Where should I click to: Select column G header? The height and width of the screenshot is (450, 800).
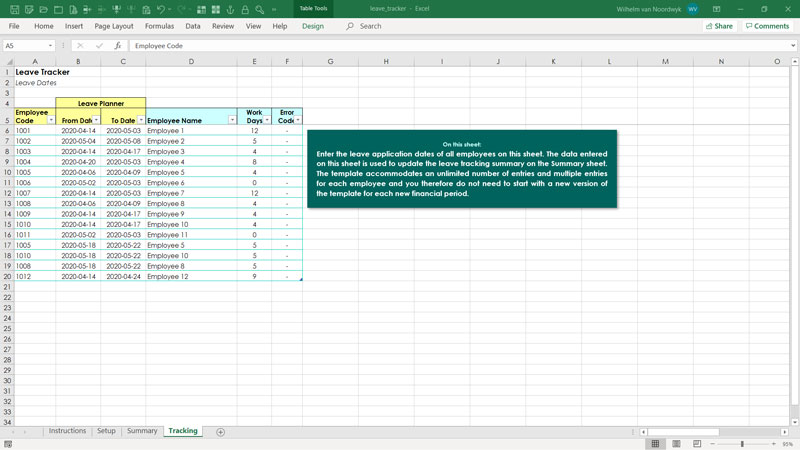point(330,61)
